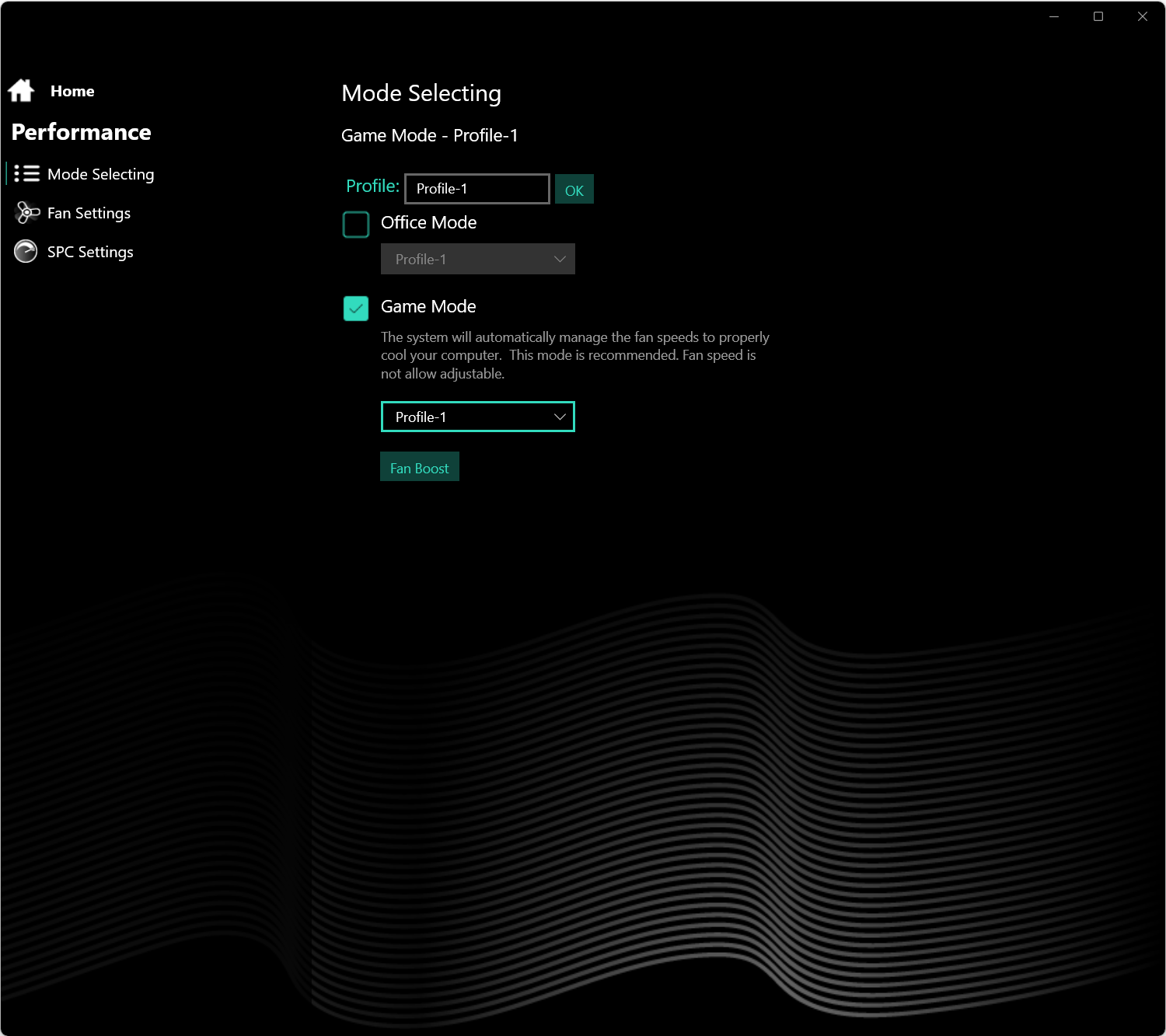Select the Performance heading
The height and width of the screenshot is (1036, 1166).
tap(82, 132)
